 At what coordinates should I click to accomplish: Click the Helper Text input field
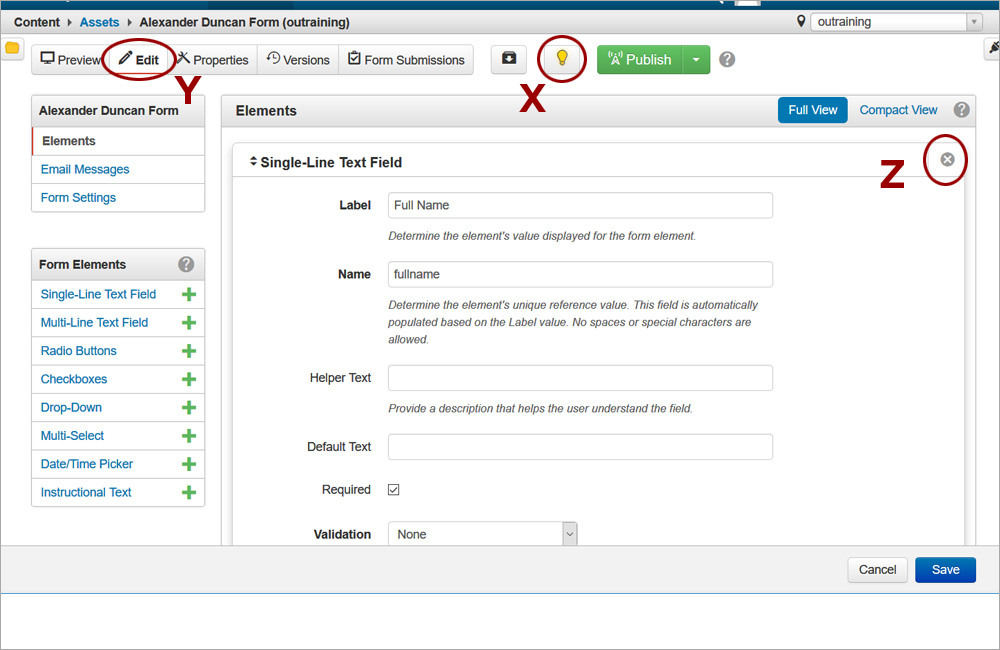[580, 378]
